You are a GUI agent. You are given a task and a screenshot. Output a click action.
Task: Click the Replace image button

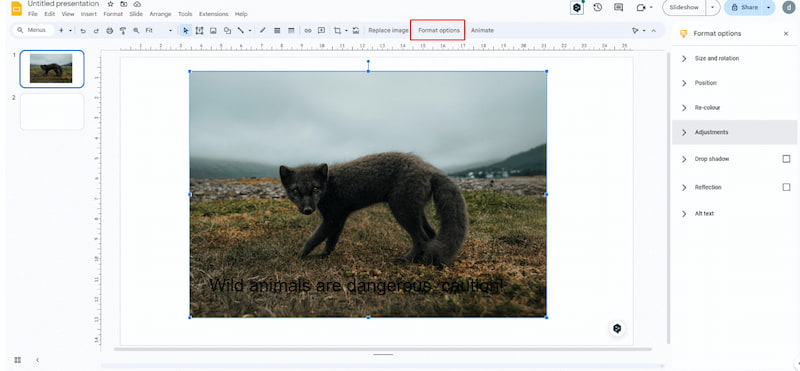(388, 31)
